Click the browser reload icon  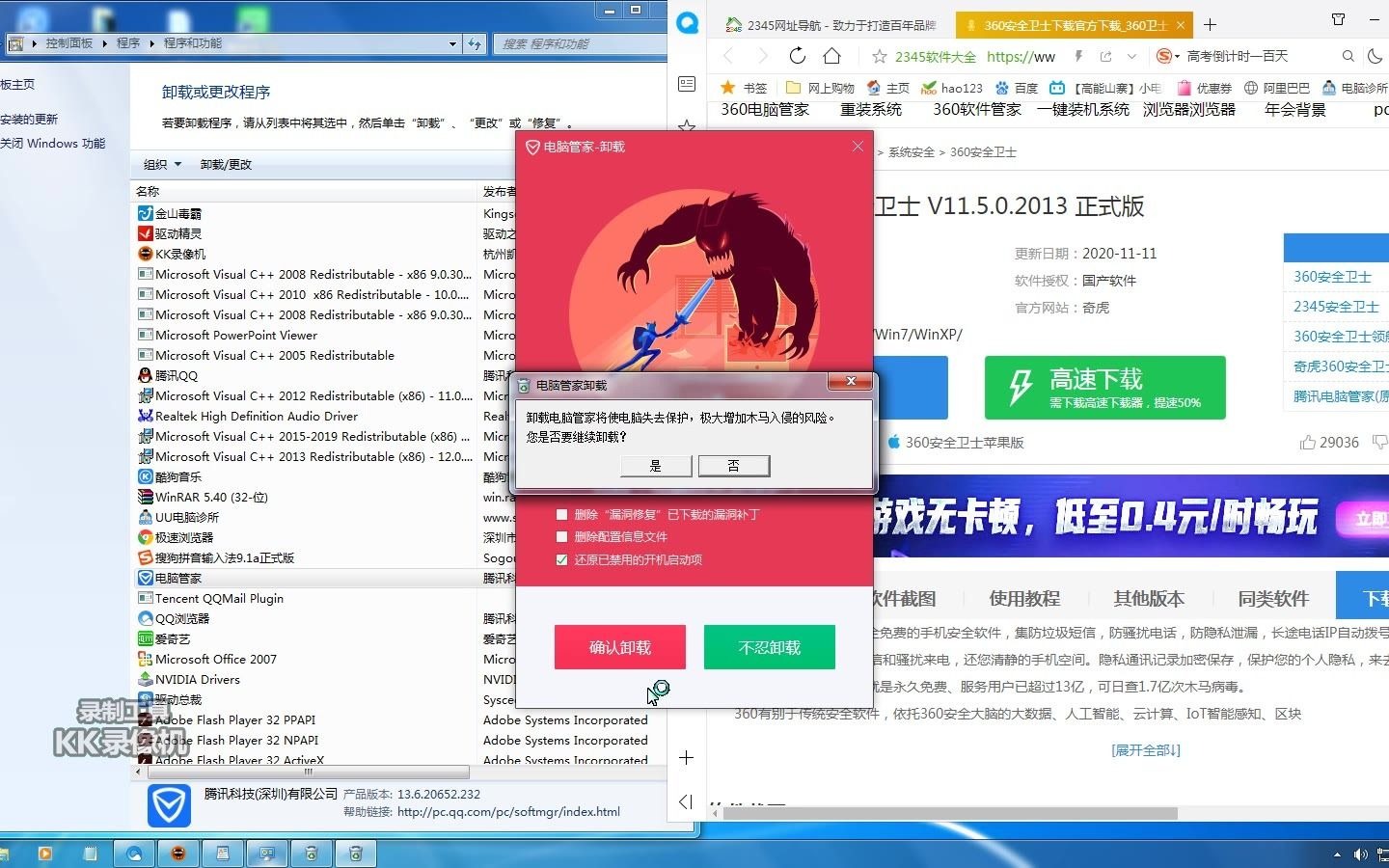point(797,56)
